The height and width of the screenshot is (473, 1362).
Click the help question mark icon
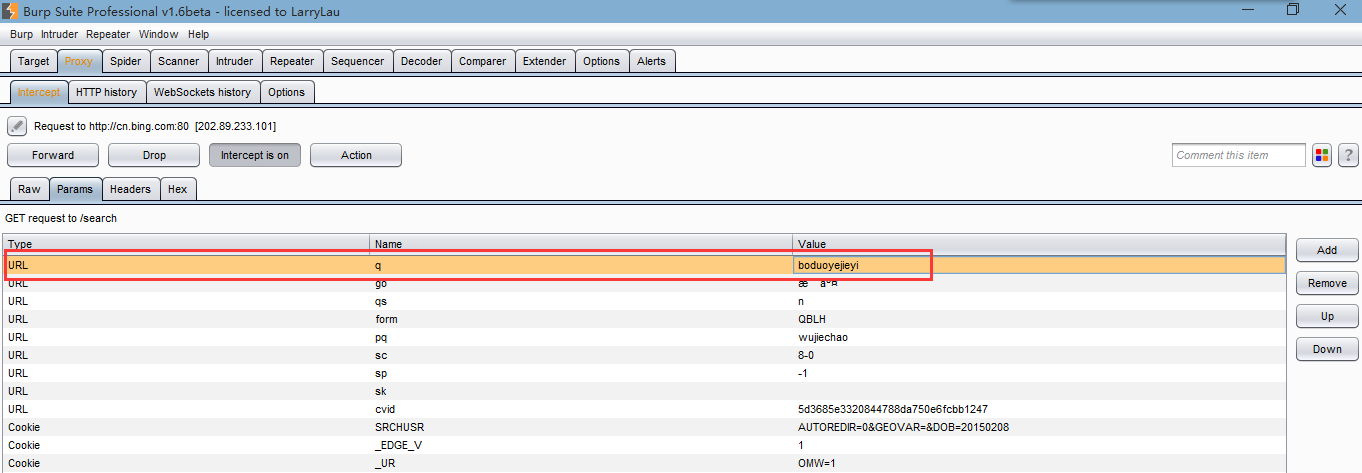click(1348, 155)
